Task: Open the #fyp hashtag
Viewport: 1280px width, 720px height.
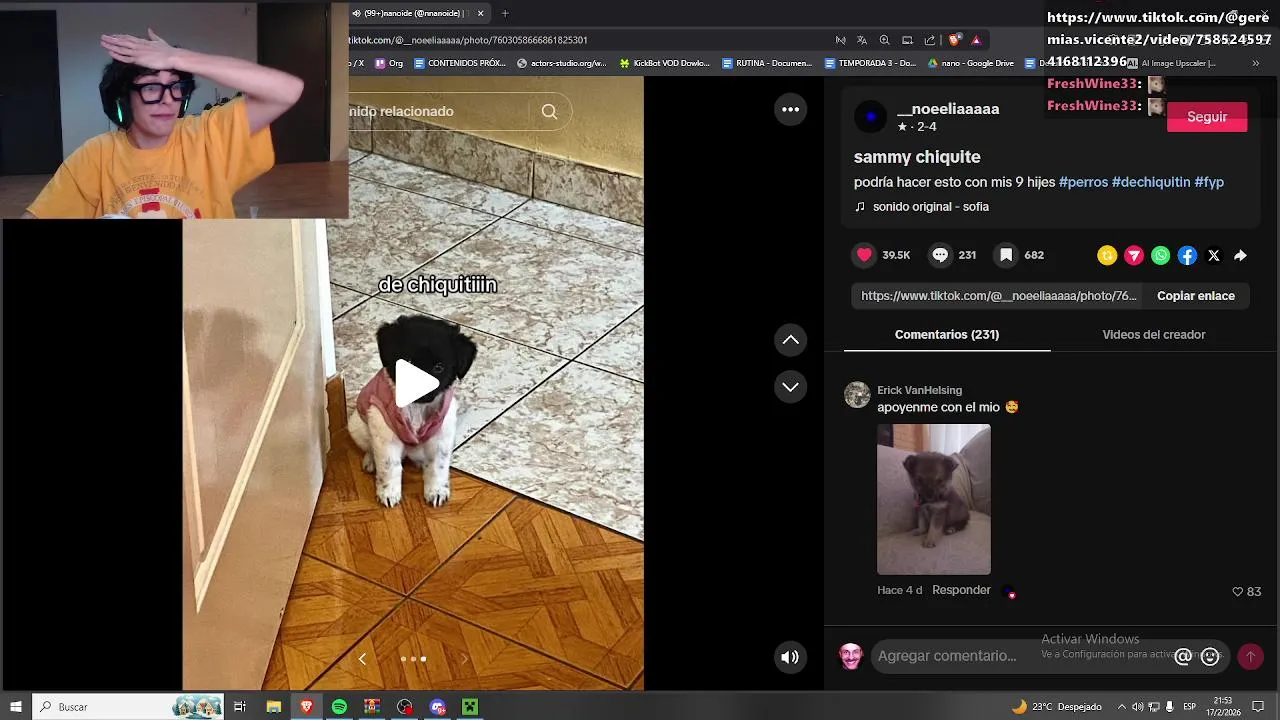Action: [1209, 182]
